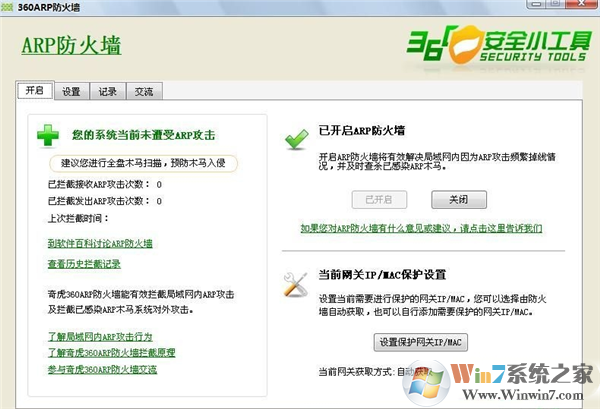The width and height of the screenshot is (600, 409).
Task: Open the 交流 tab
Action: (x=144, y=91)
